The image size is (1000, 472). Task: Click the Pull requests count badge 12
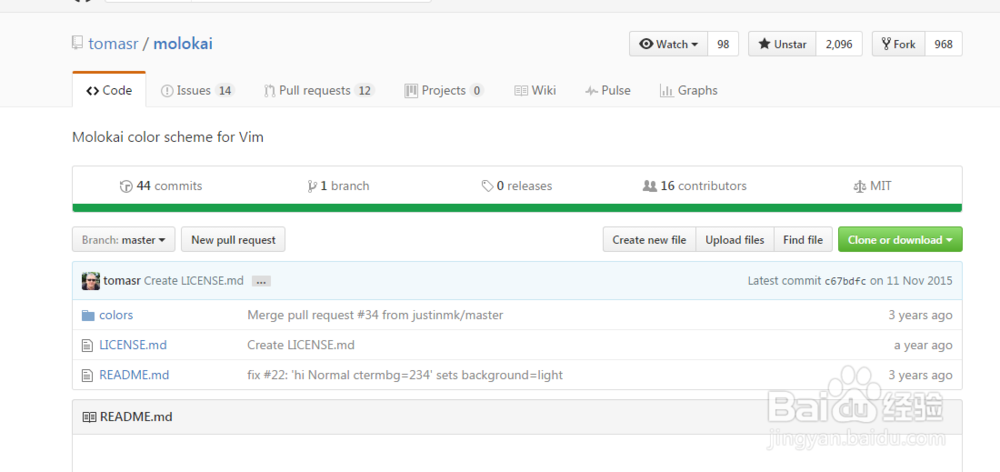point(364,91)
